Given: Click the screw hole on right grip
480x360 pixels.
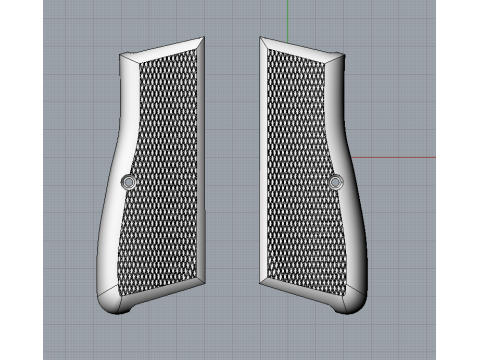Looking at the screenshot, I should click(336, 182).
